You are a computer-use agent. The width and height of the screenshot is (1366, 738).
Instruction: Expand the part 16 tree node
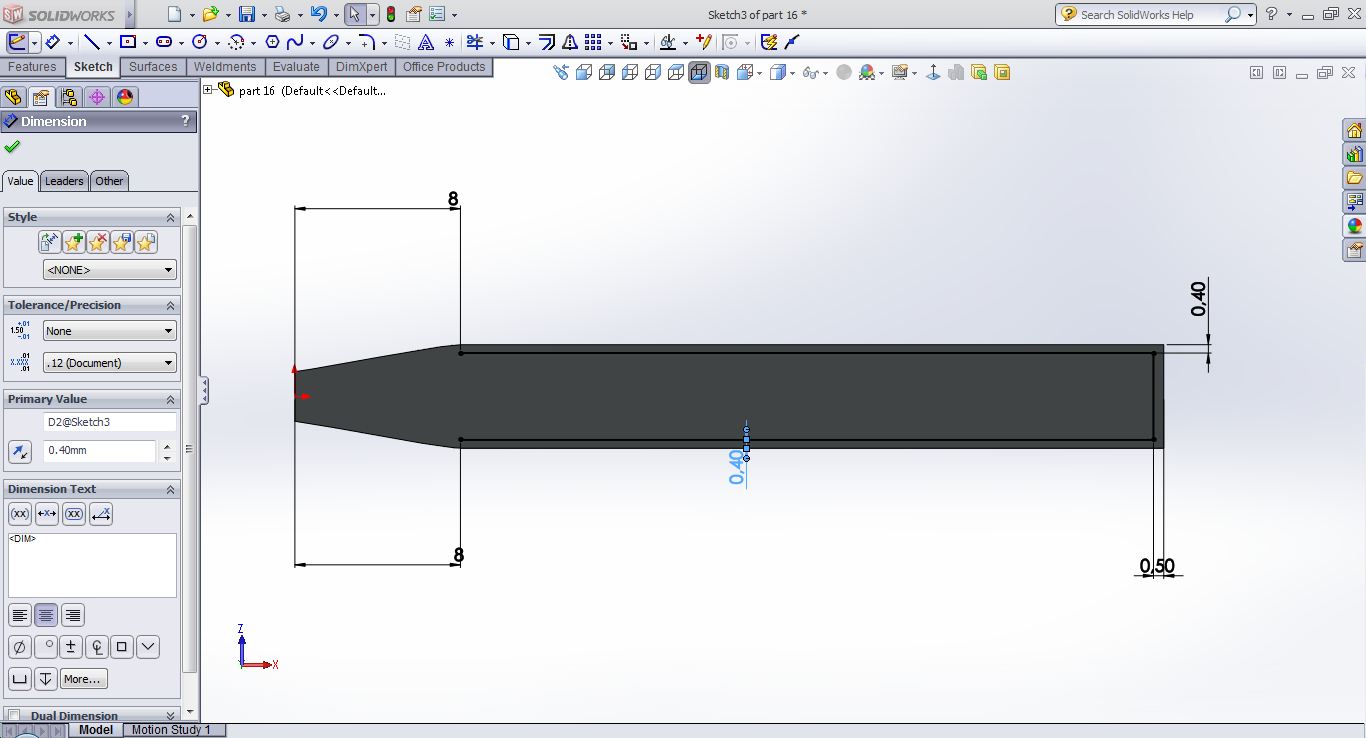coord(208,90)
